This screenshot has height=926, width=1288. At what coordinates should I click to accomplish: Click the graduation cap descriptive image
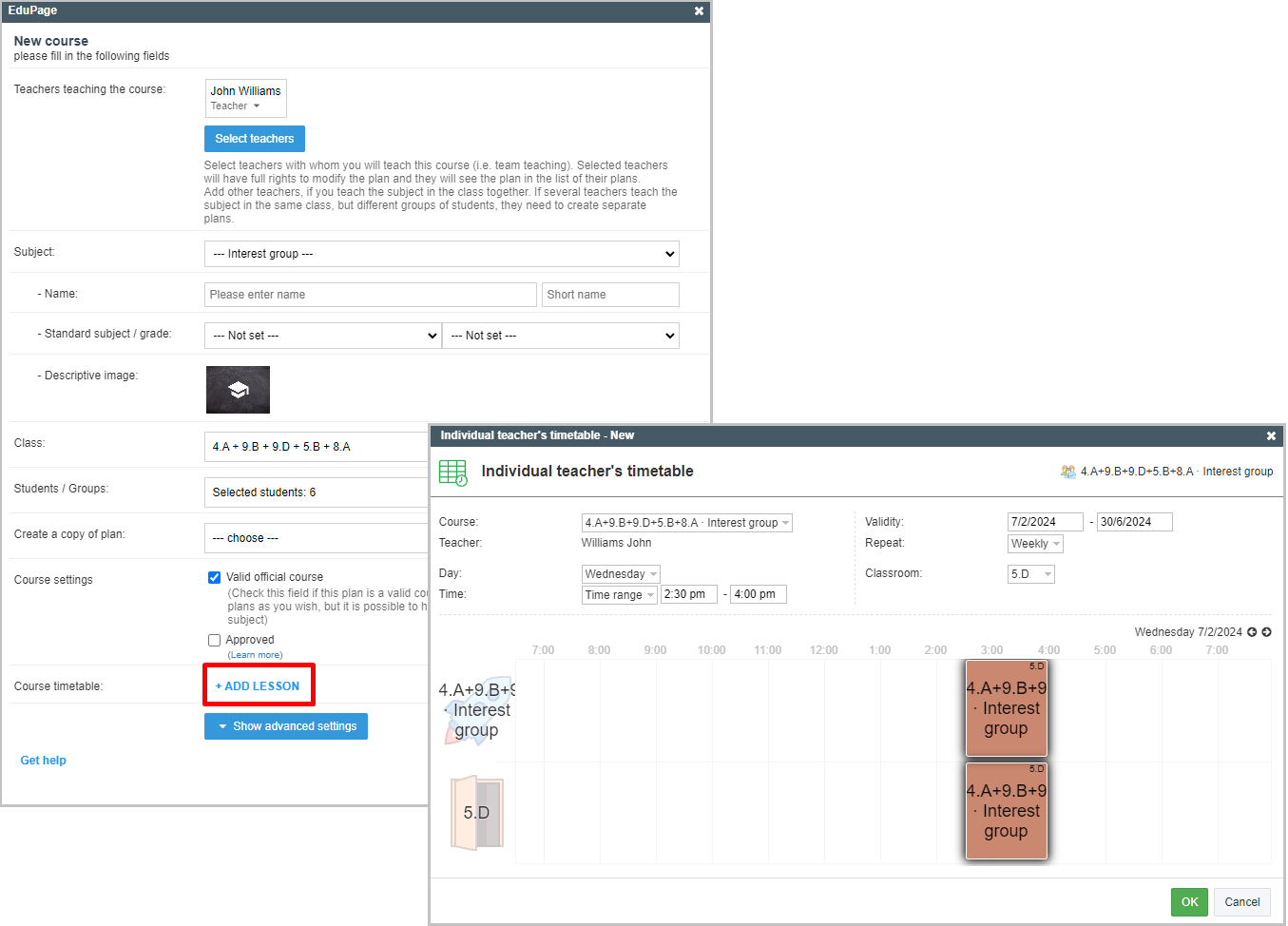click(x=238, y=390)
